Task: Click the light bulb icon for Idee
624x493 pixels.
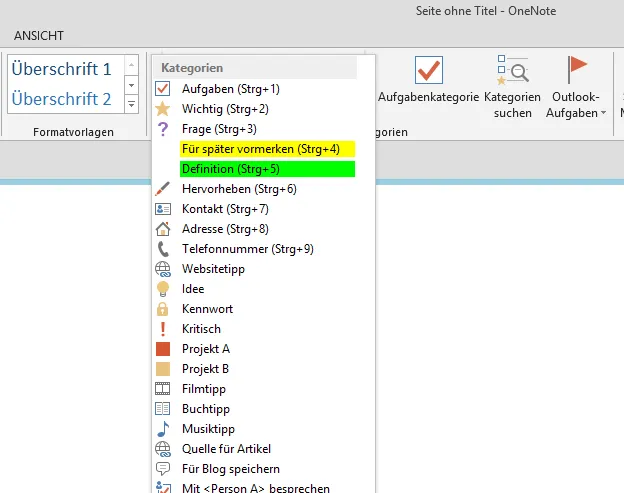Action: (x=162, y=289)
